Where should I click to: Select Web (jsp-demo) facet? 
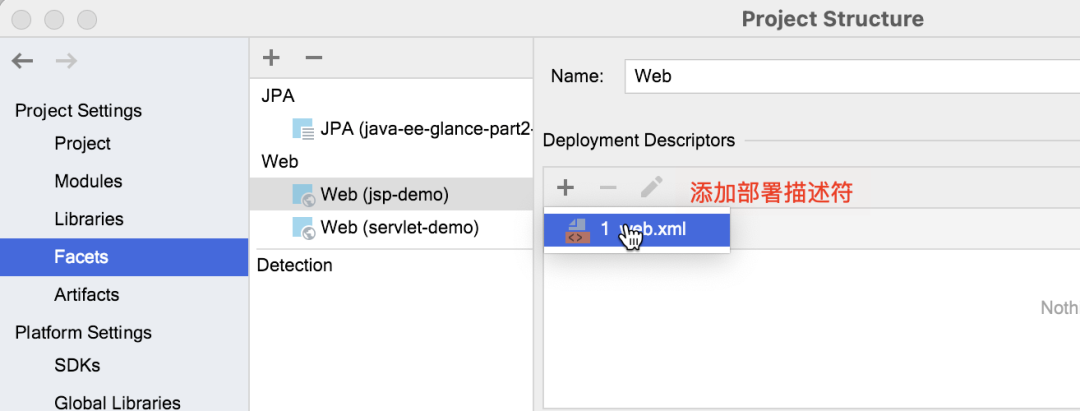pos(391,195)
